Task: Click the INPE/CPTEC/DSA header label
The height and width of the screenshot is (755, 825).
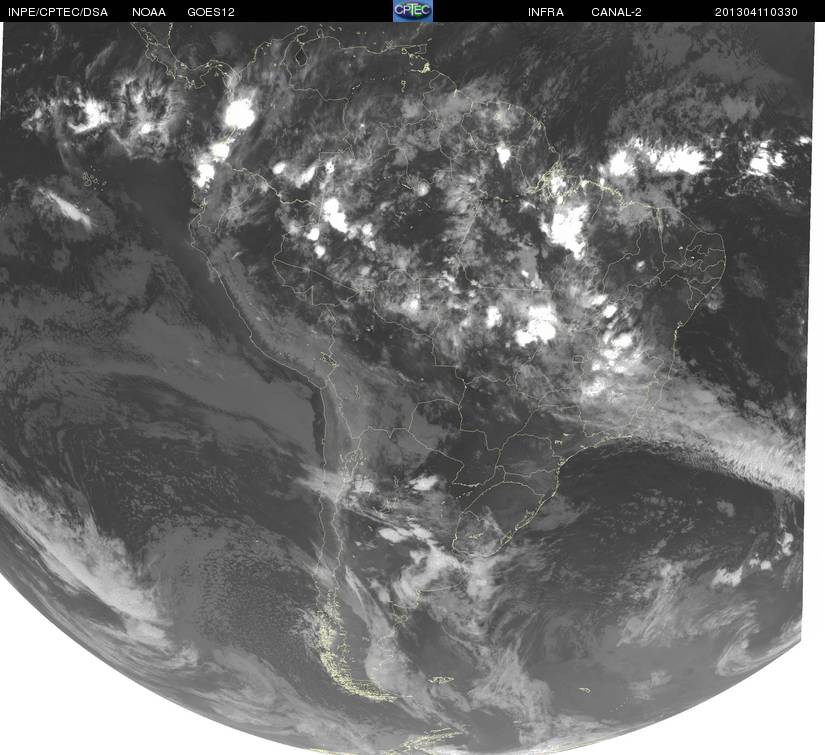Action: [58, 12]
